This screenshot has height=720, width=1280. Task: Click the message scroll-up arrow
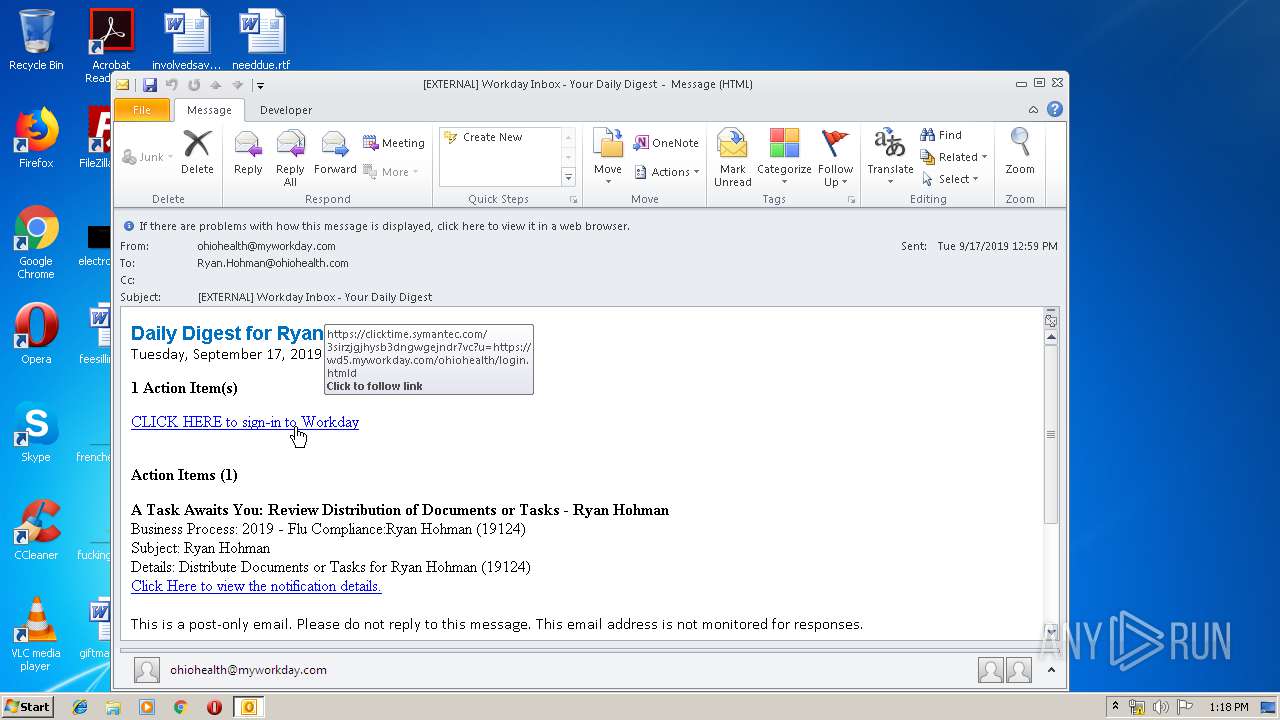click(x=1050, y=338)
